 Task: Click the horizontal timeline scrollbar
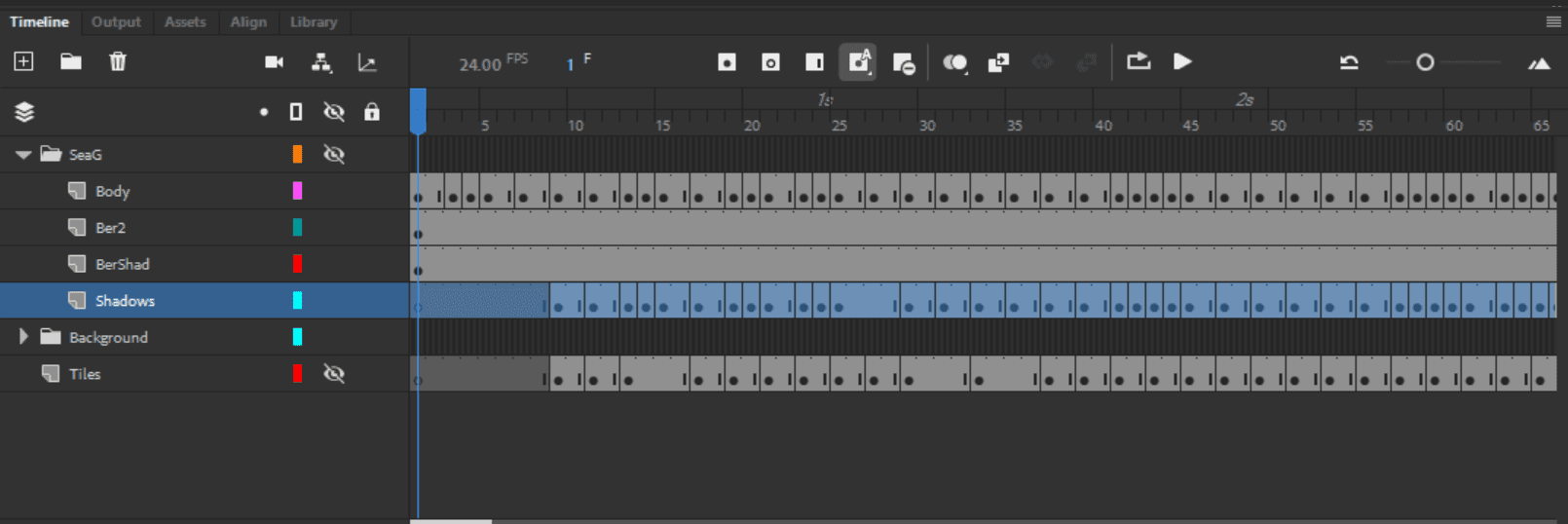click(451, 521)
